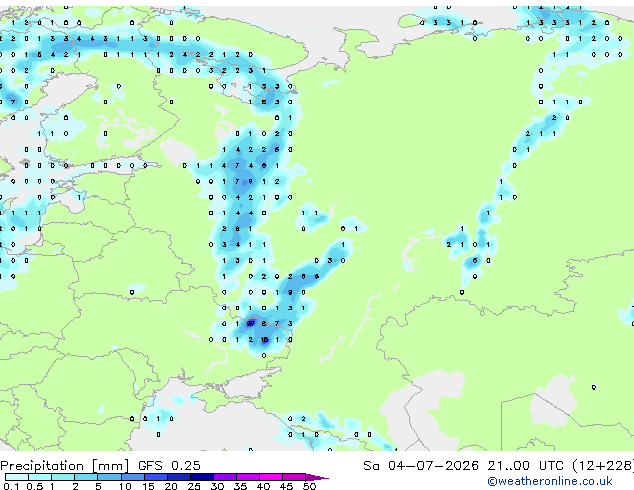Click the '40' legend scale label

263,486
